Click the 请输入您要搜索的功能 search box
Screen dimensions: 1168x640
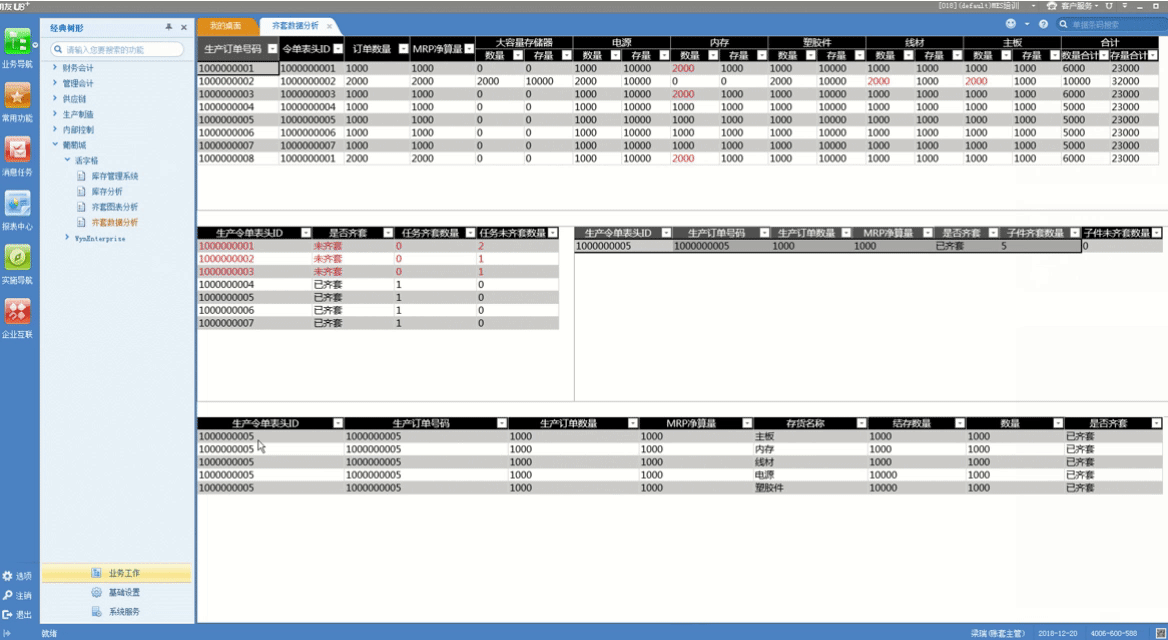click(x=117, y=49)
